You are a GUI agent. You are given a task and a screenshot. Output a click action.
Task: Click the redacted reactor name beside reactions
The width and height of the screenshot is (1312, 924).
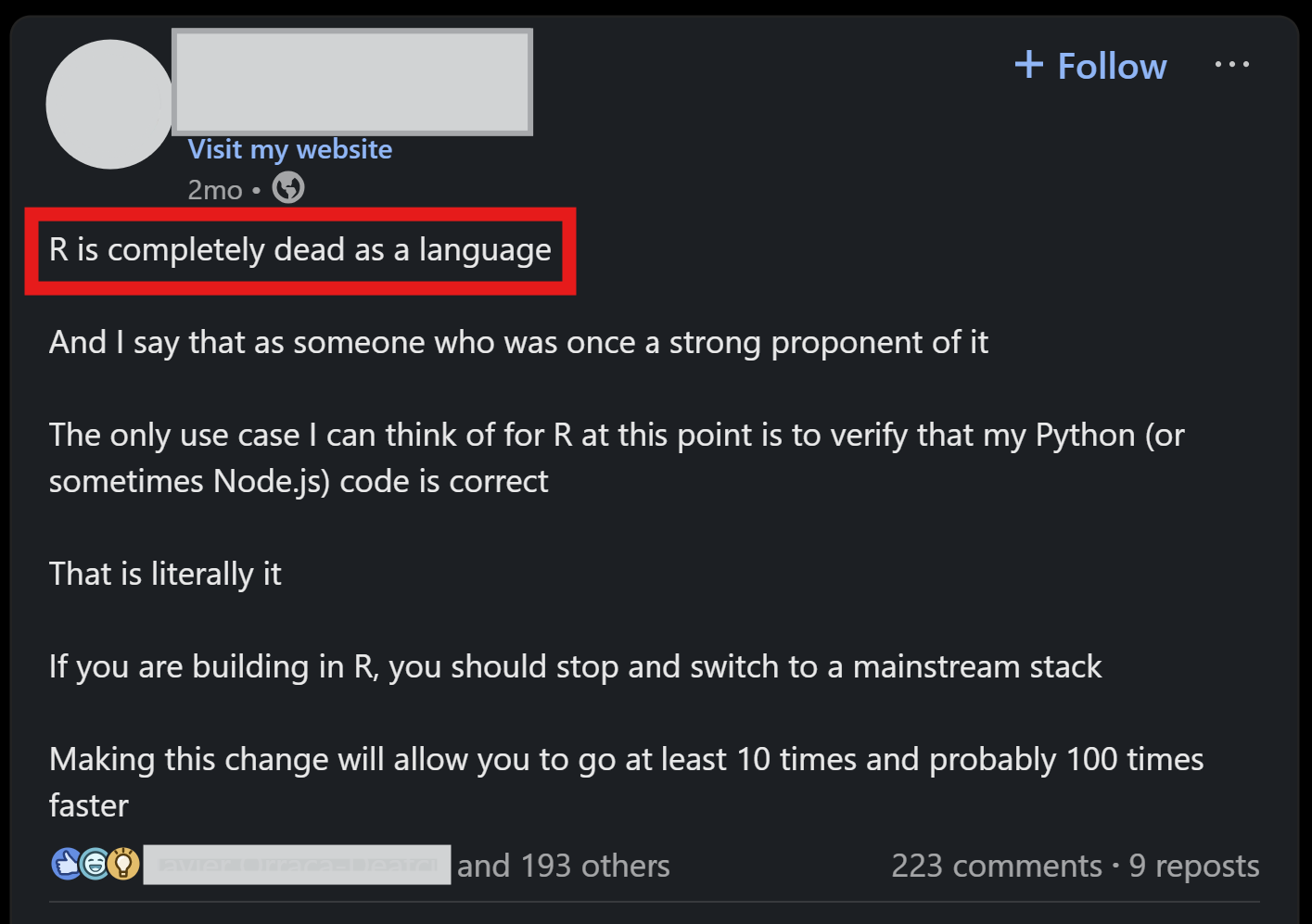(297, 865)
